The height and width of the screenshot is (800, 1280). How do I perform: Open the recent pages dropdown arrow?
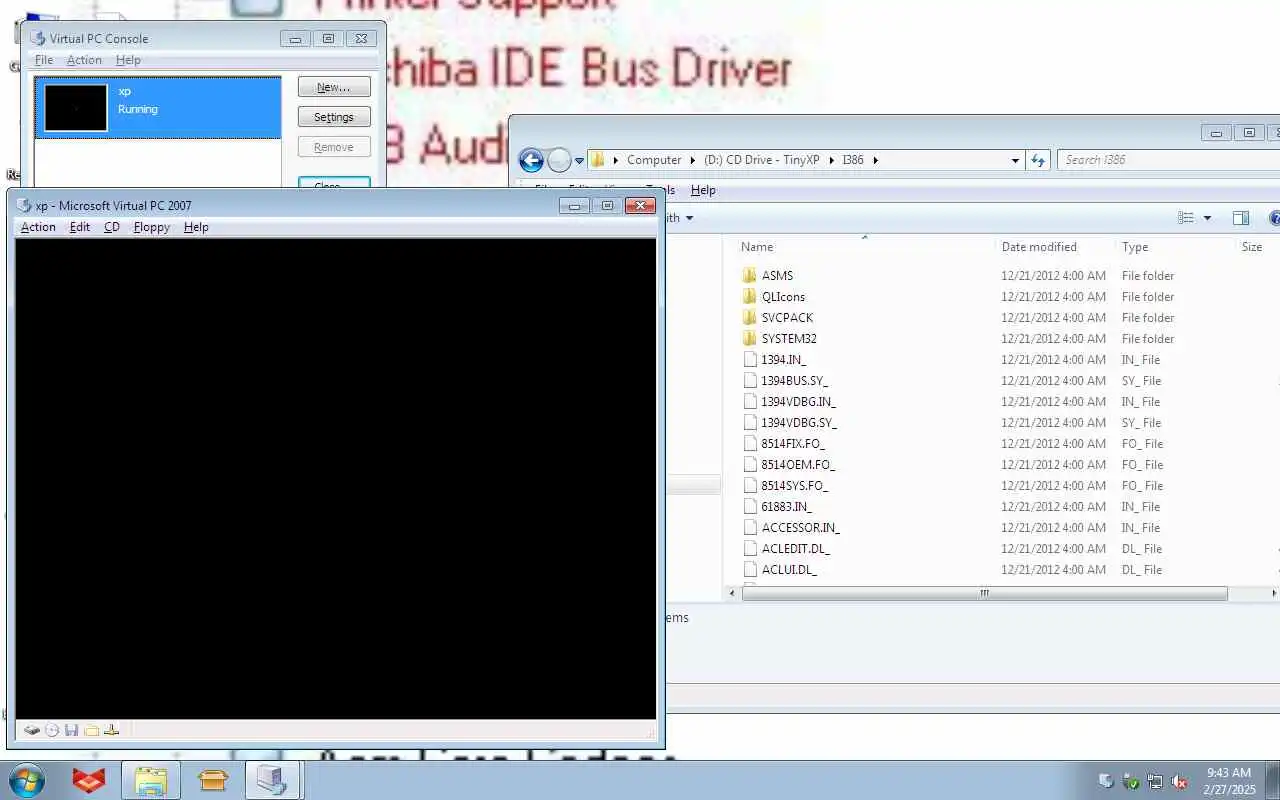point(579,161)
